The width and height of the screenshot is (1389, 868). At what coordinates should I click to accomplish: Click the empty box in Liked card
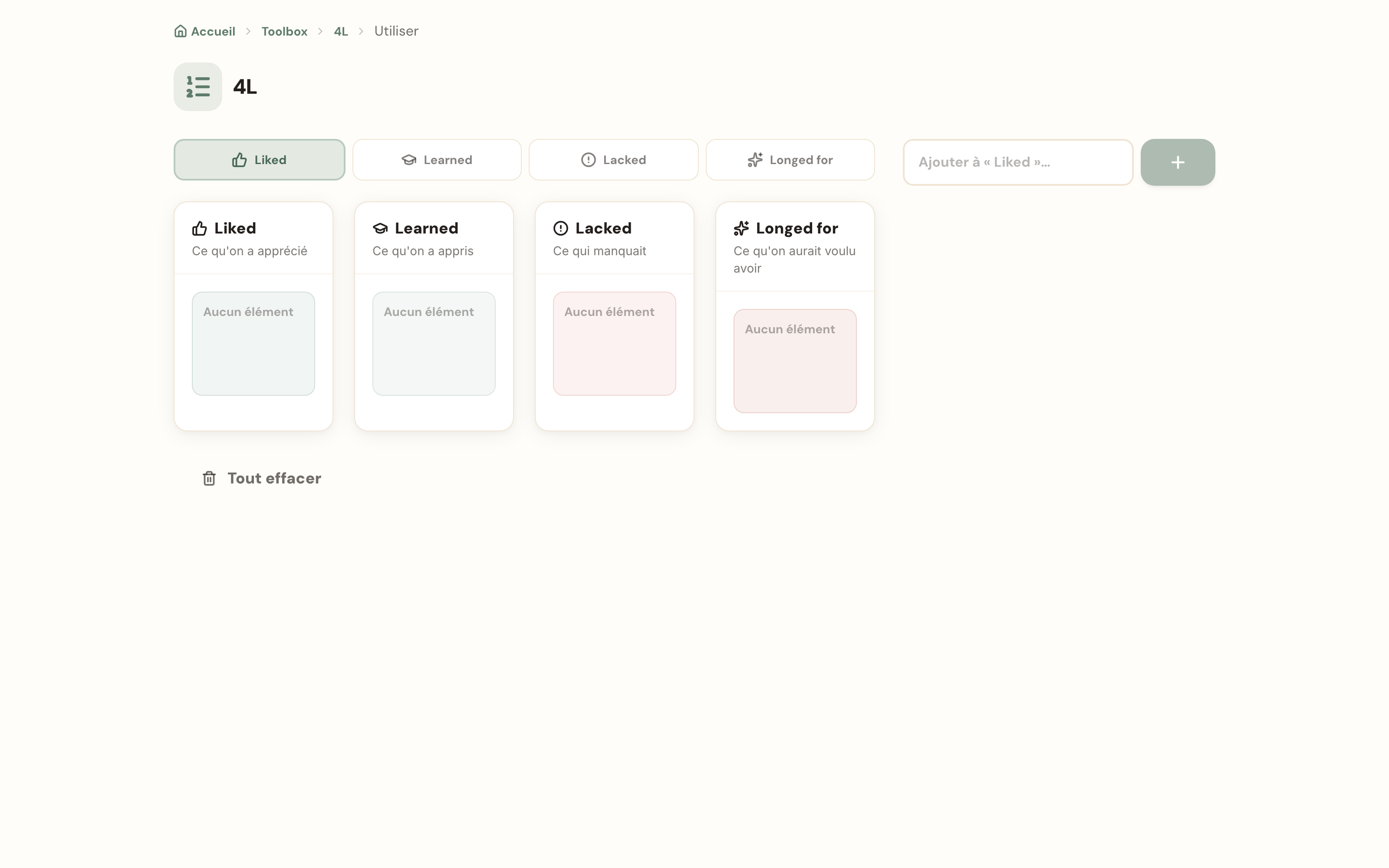click(253, 344)
